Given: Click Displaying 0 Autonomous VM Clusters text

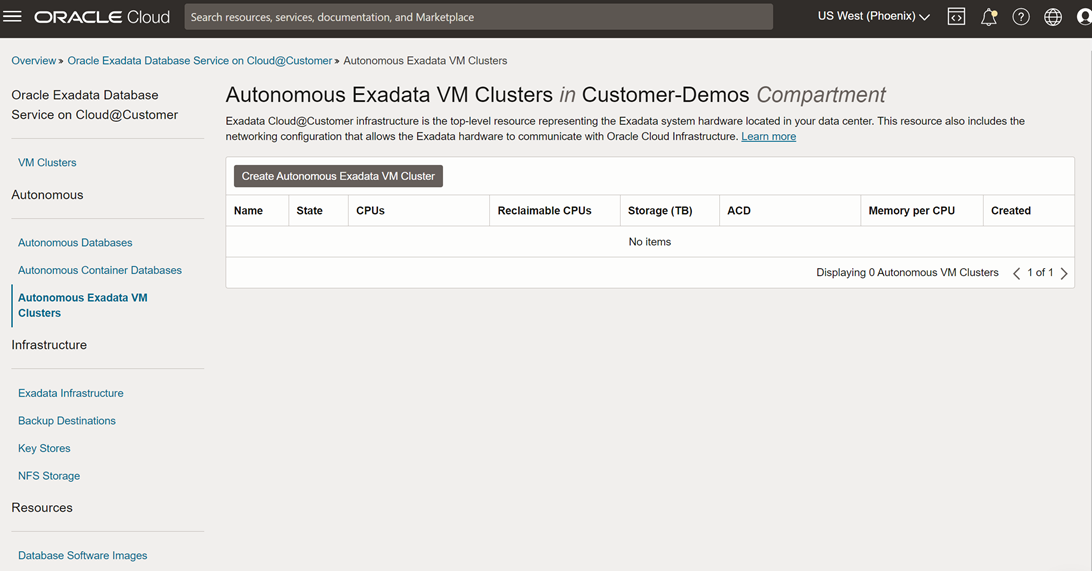Looking at the screenshot, I should click(907, 272).
